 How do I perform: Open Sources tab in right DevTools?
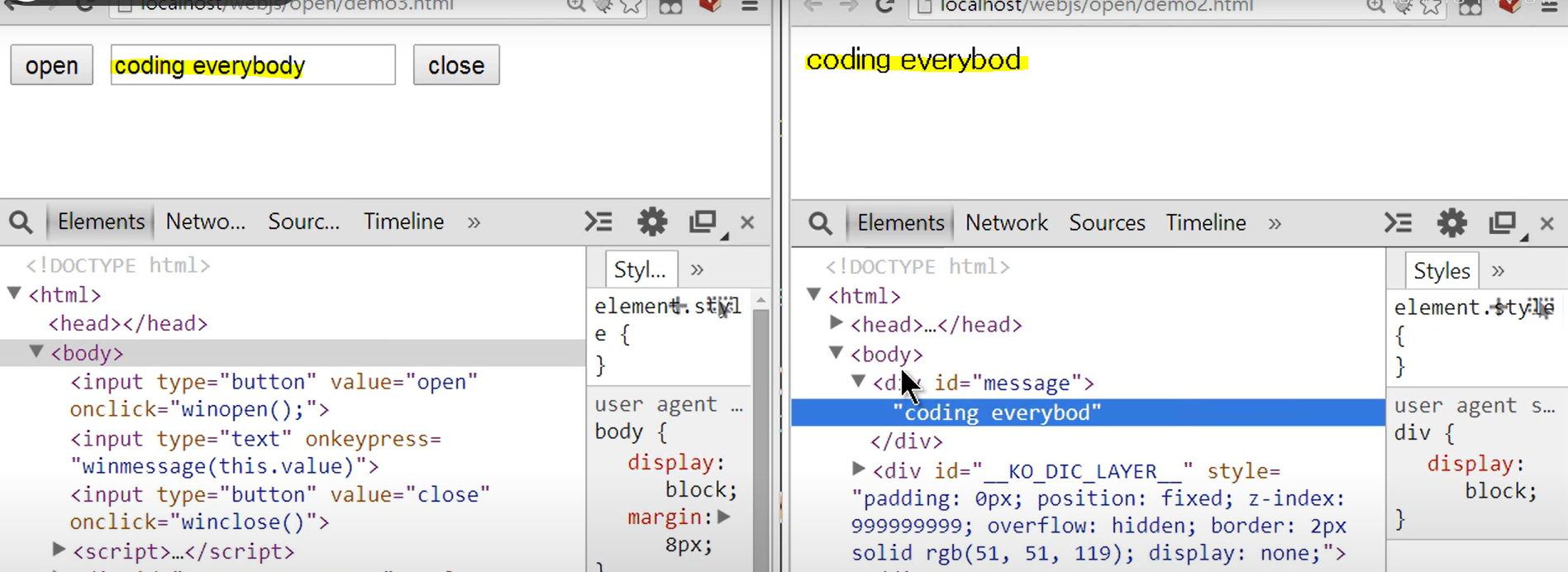click(1107, 223)
